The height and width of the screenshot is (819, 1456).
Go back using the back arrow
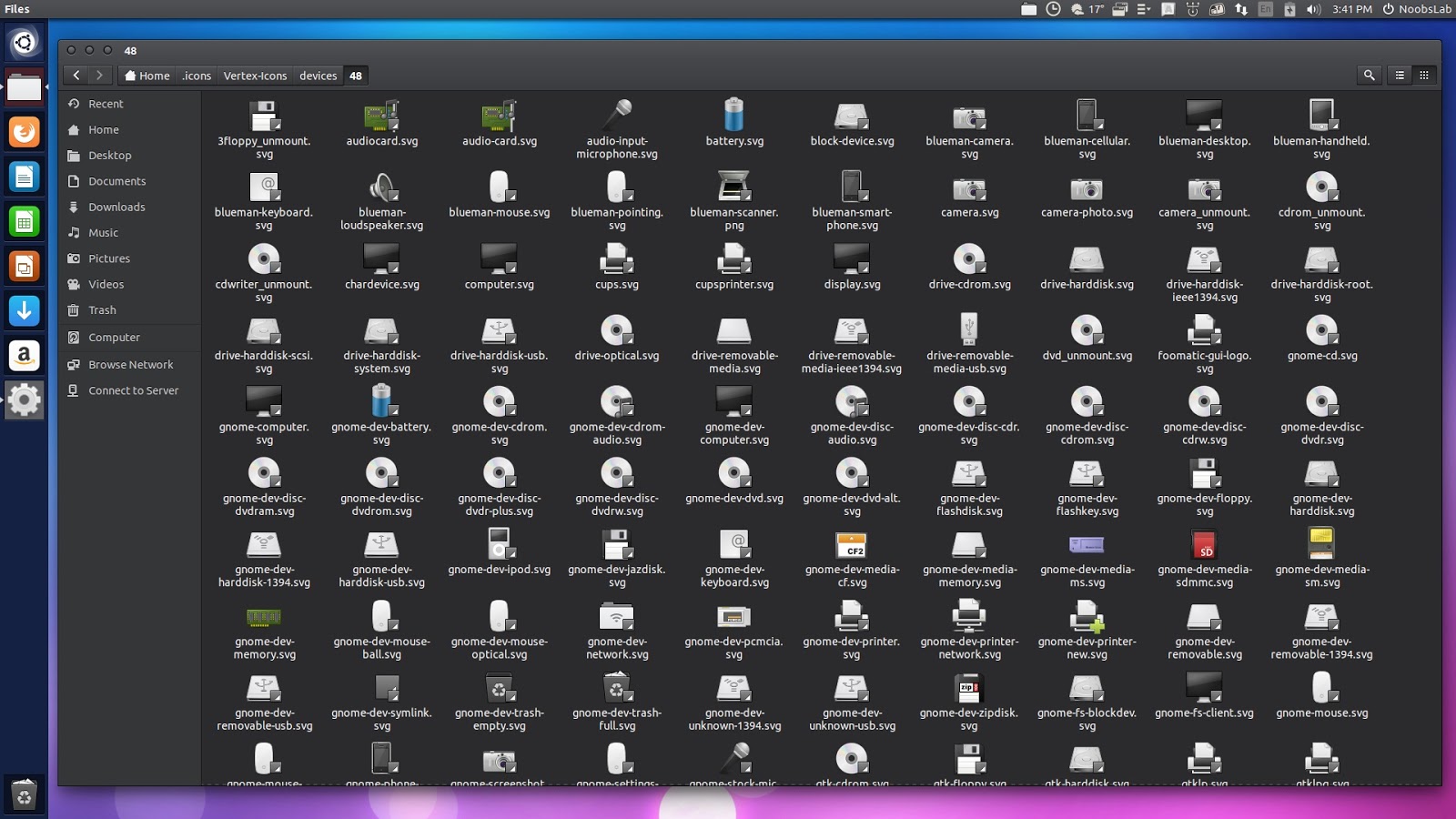[76, 76]
